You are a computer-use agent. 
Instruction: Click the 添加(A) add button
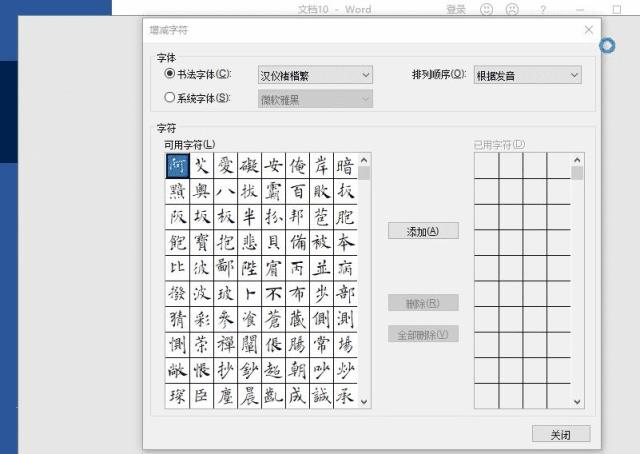click(423, 231)
